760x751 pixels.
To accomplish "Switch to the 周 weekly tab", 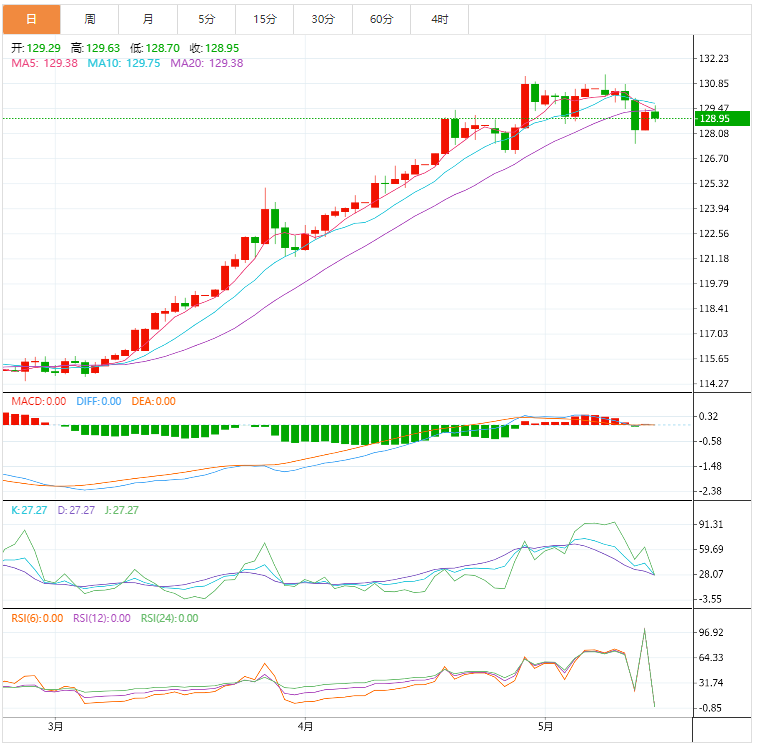I will coord(90,19).
